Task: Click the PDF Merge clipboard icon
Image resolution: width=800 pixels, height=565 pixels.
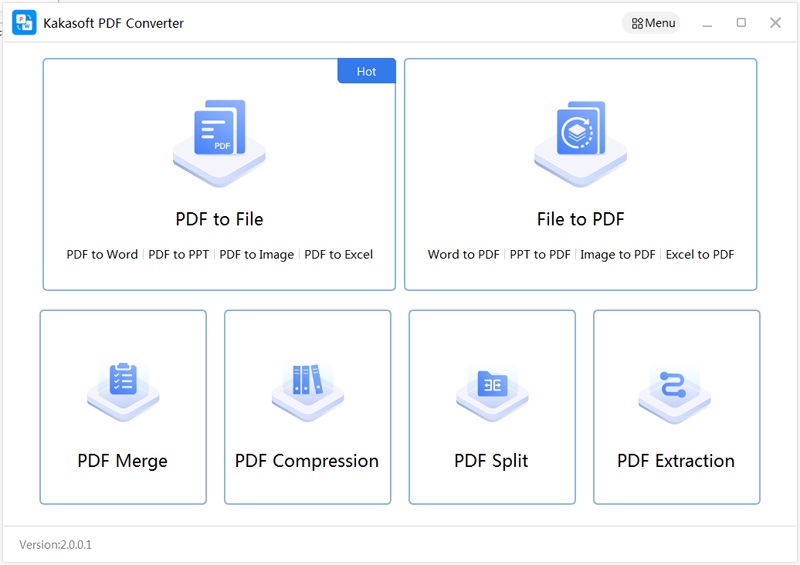Action: (x=123, y=392)
